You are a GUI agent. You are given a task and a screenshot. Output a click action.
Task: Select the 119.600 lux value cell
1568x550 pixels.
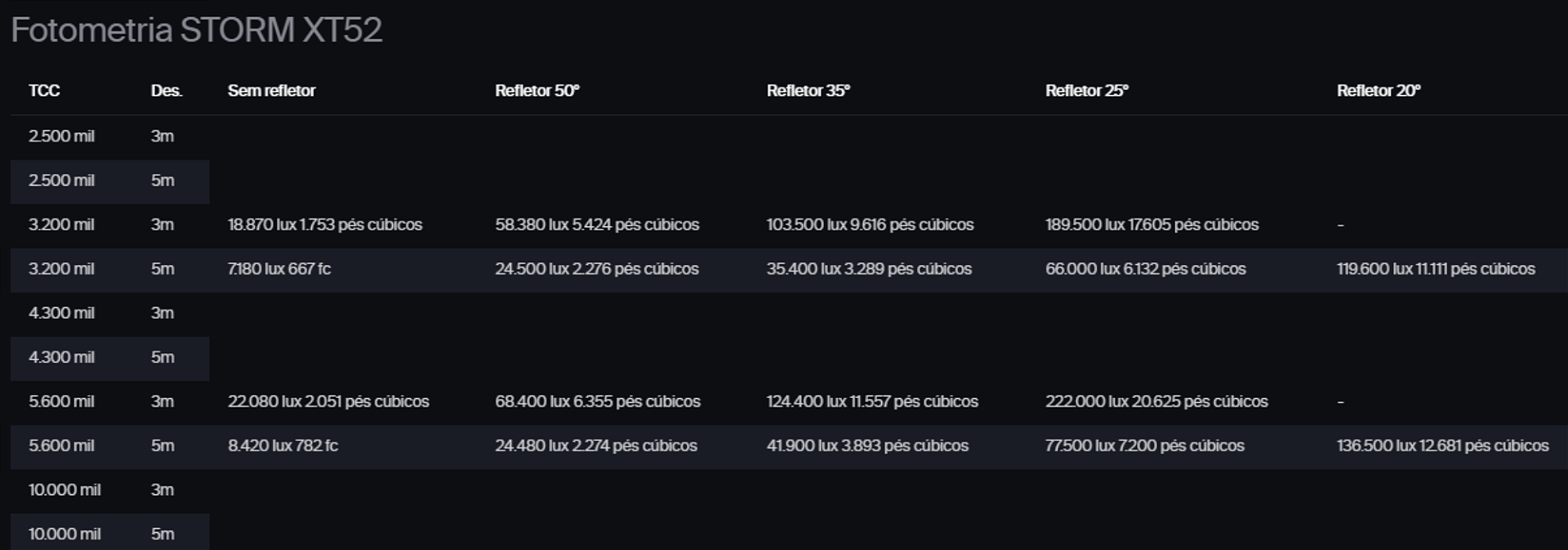point(1435,269)
